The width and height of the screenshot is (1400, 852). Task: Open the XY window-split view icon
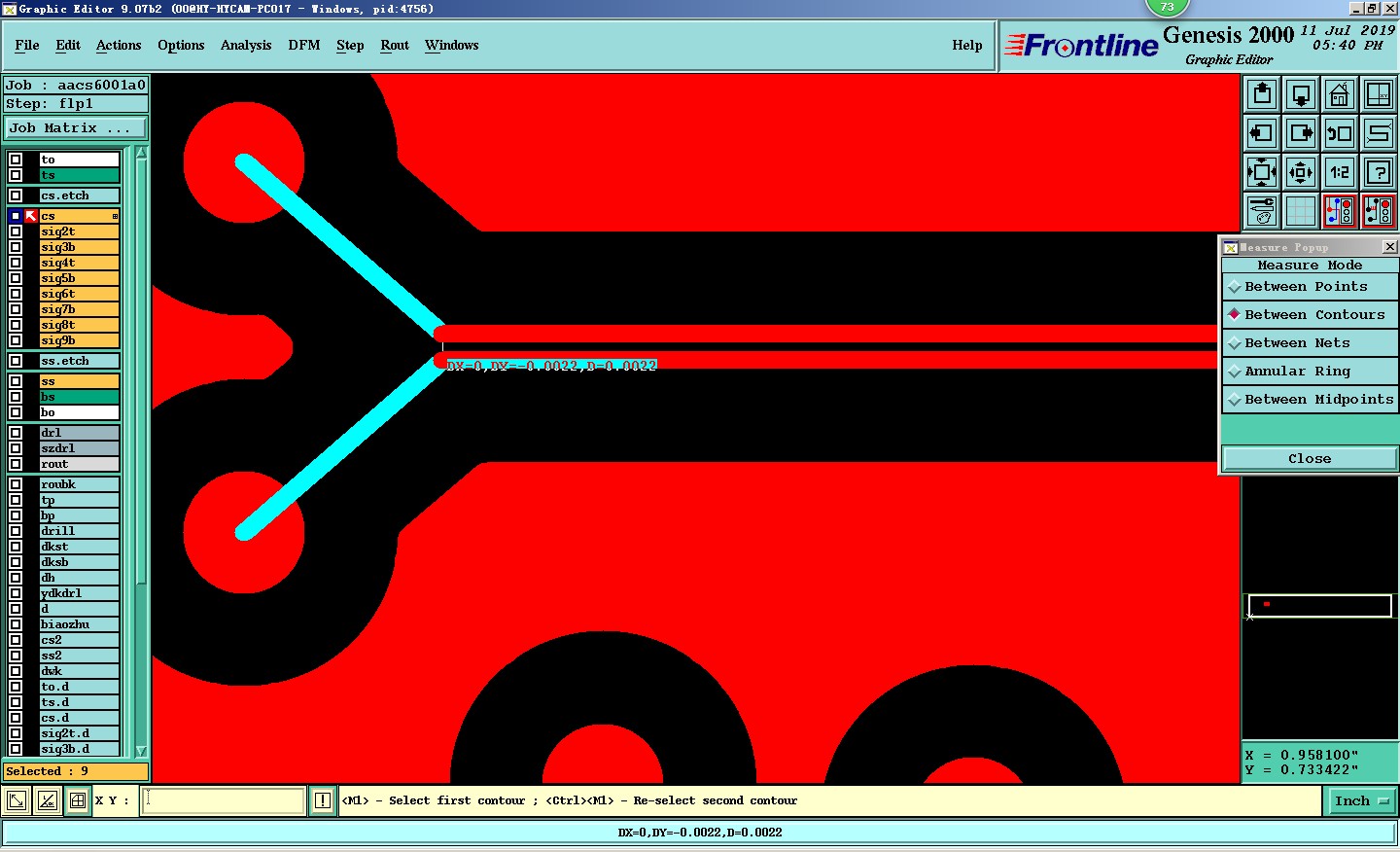1379,94
